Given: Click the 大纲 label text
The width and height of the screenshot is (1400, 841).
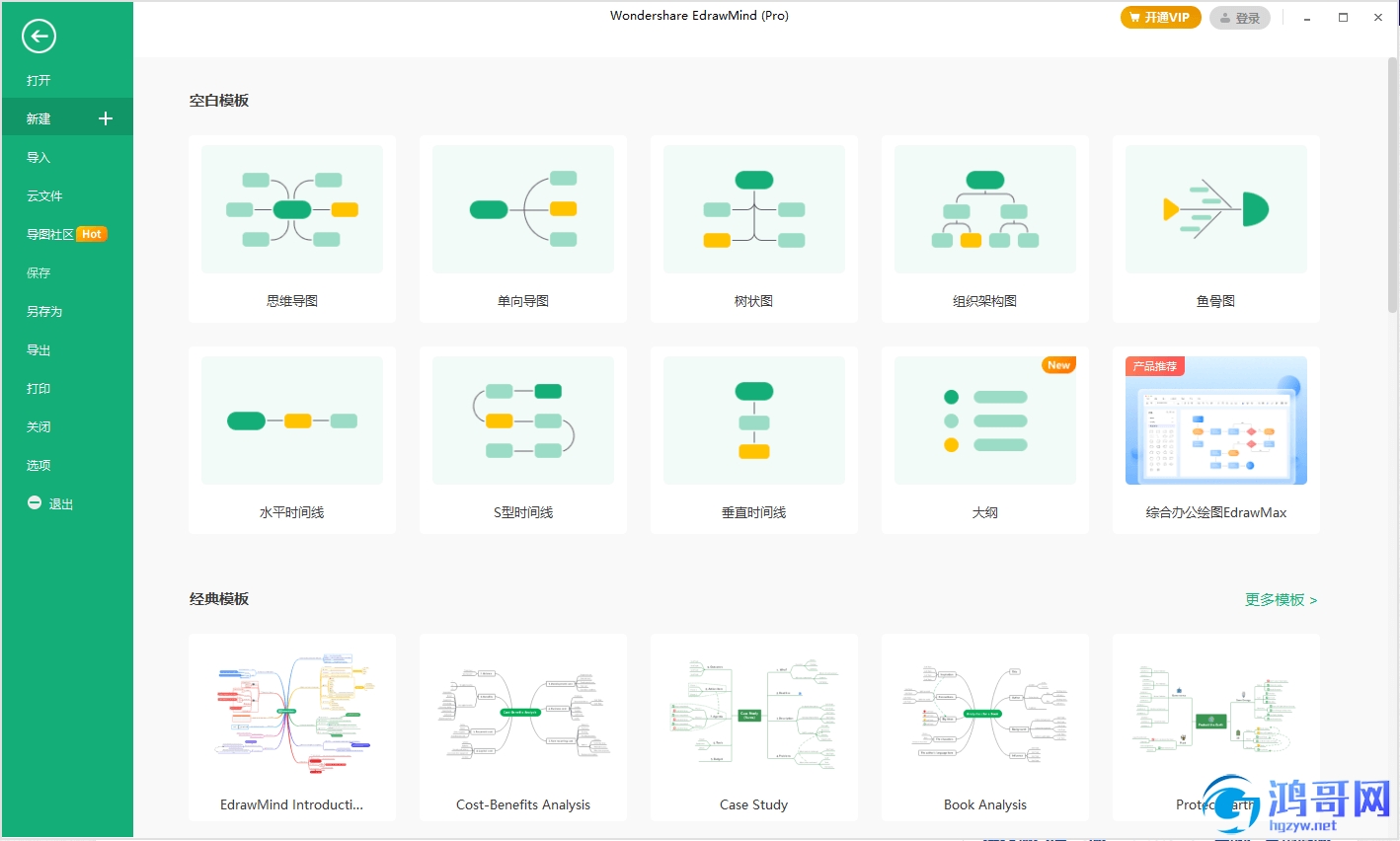Looking at the screenshot, I should [985, 512].
